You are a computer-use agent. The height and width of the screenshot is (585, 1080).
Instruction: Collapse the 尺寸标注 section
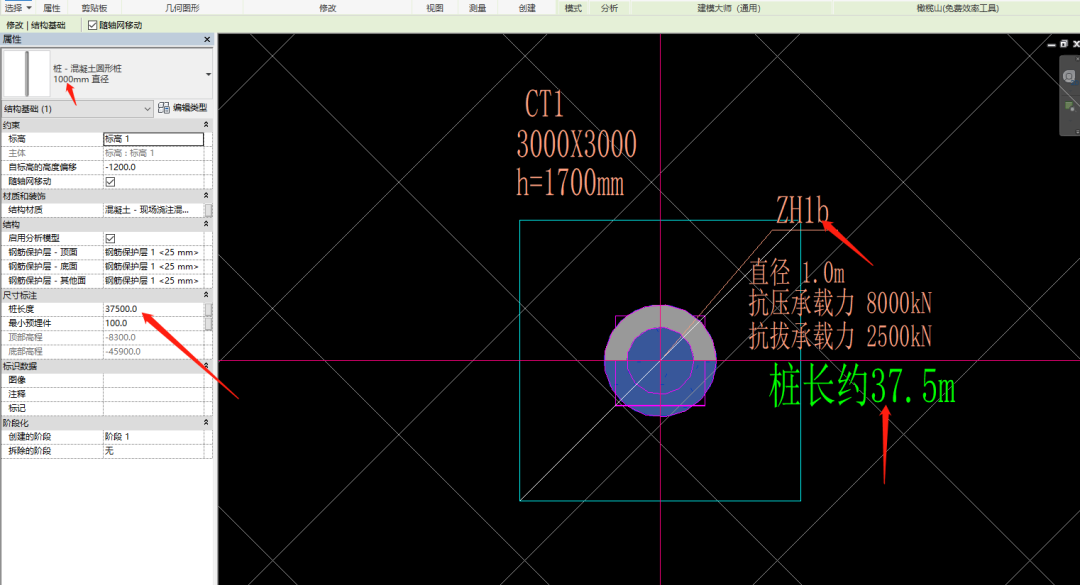click(x=206, y=295)
